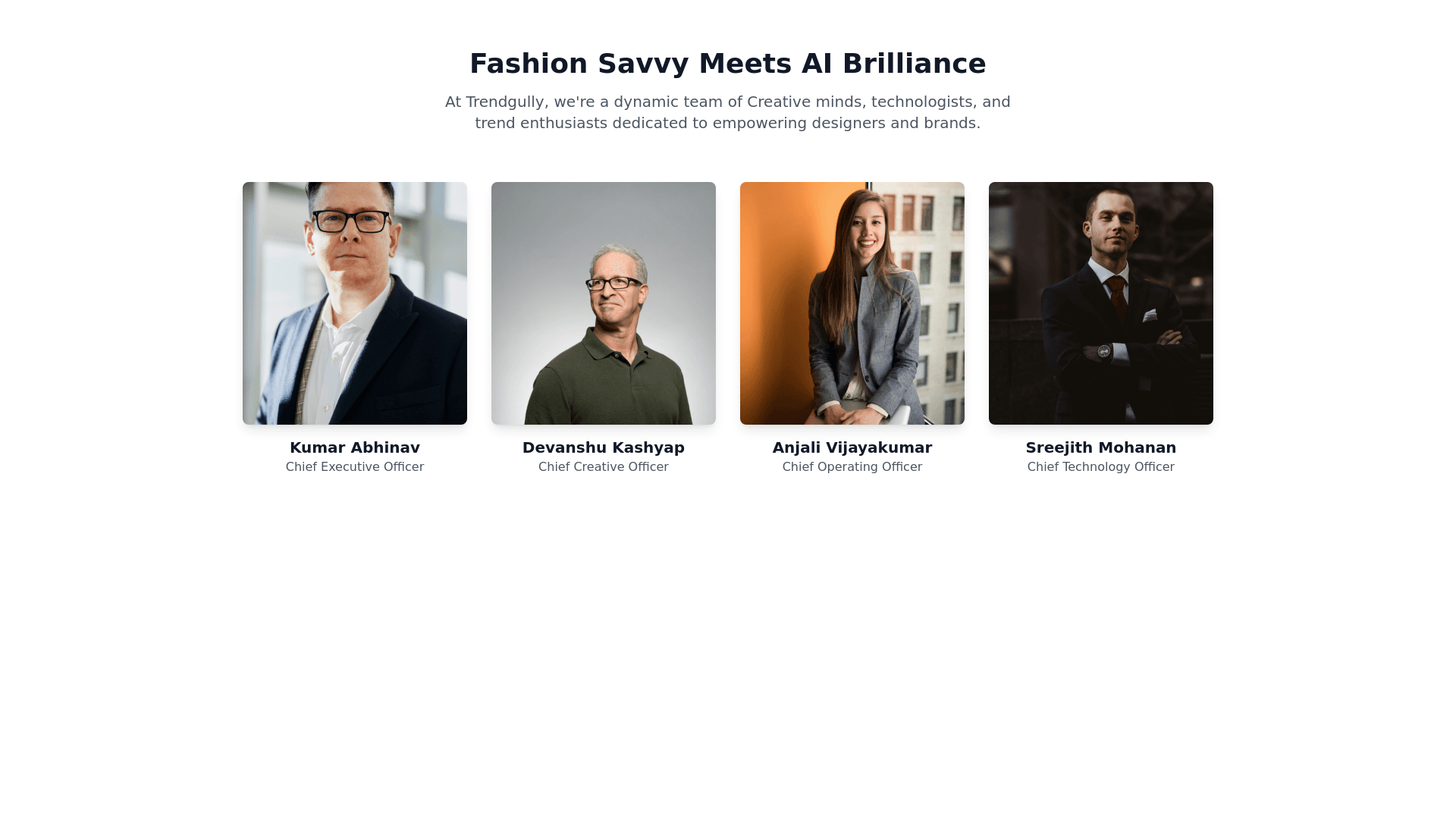
Task: Select the Chief Creative Officer title
Action: click(604, 467)
